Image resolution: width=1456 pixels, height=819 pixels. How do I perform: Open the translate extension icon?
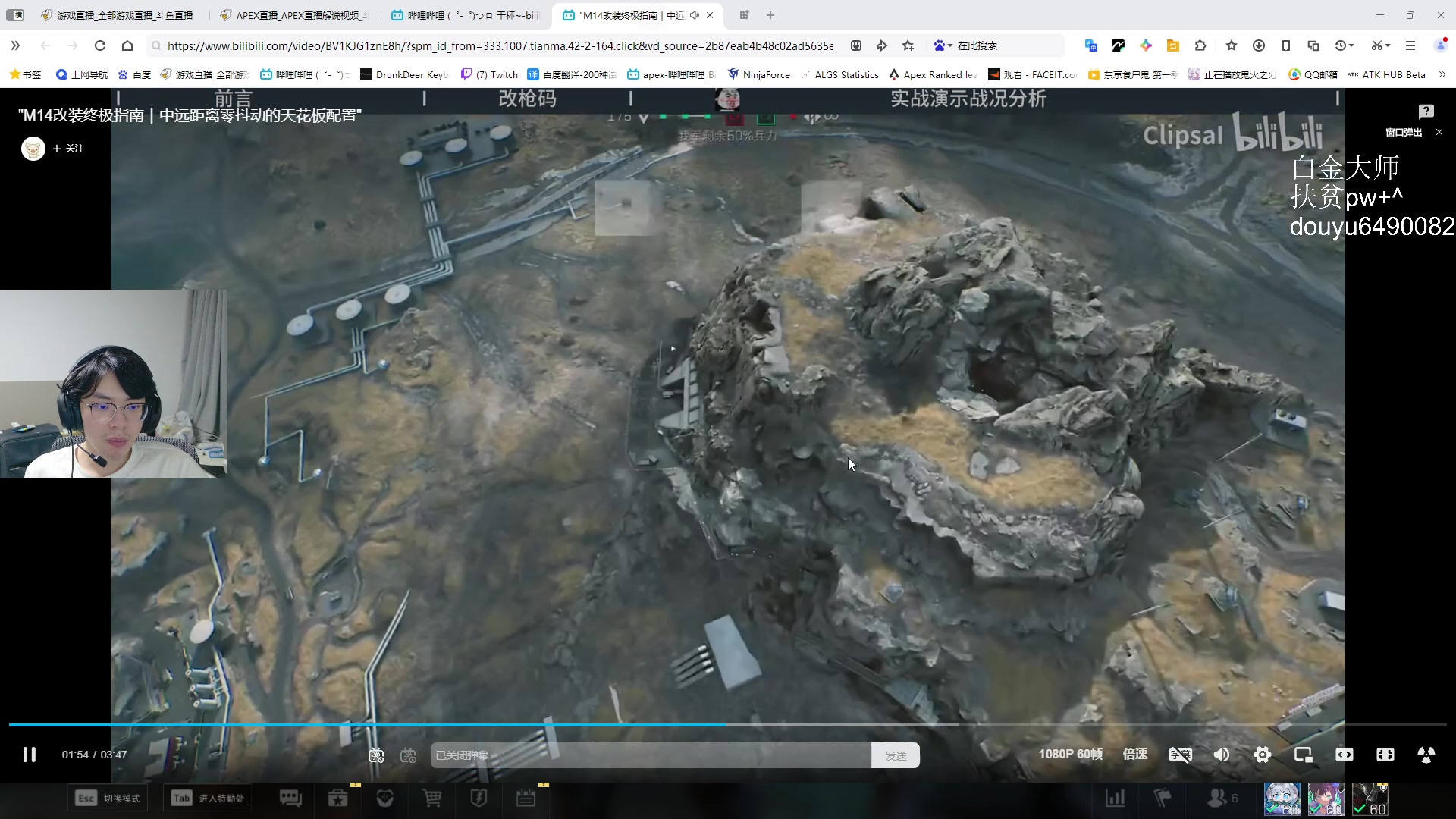tap(1090, 45)
